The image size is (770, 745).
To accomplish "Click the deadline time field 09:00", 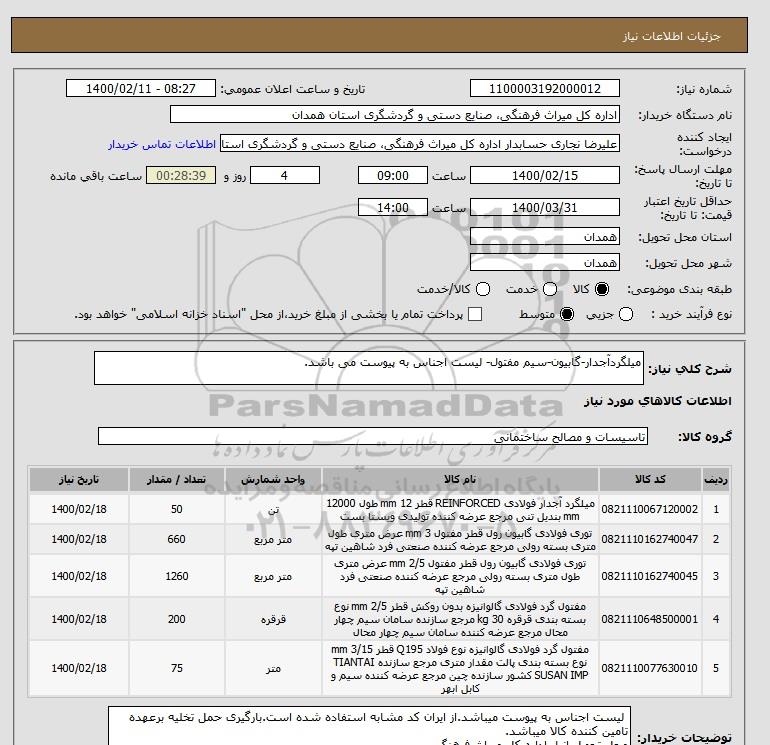I will coord(393,175).
